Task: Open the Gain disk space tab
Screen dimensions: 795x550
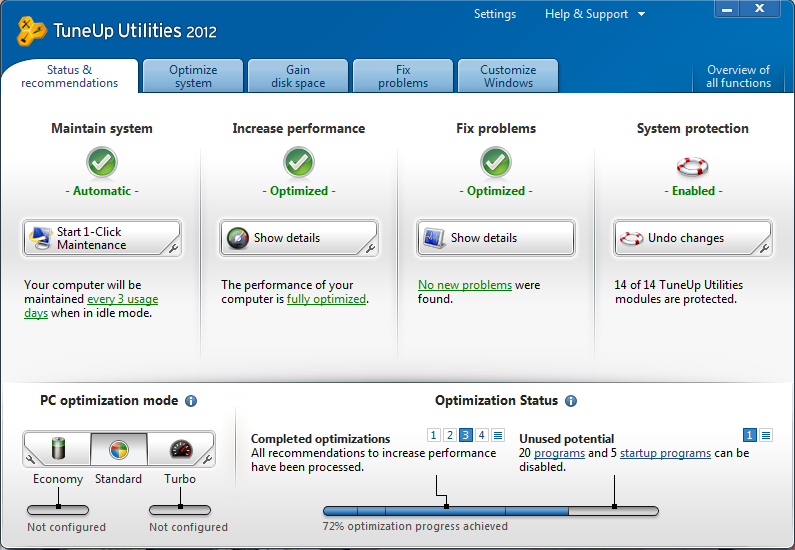Action: point(298,76)
